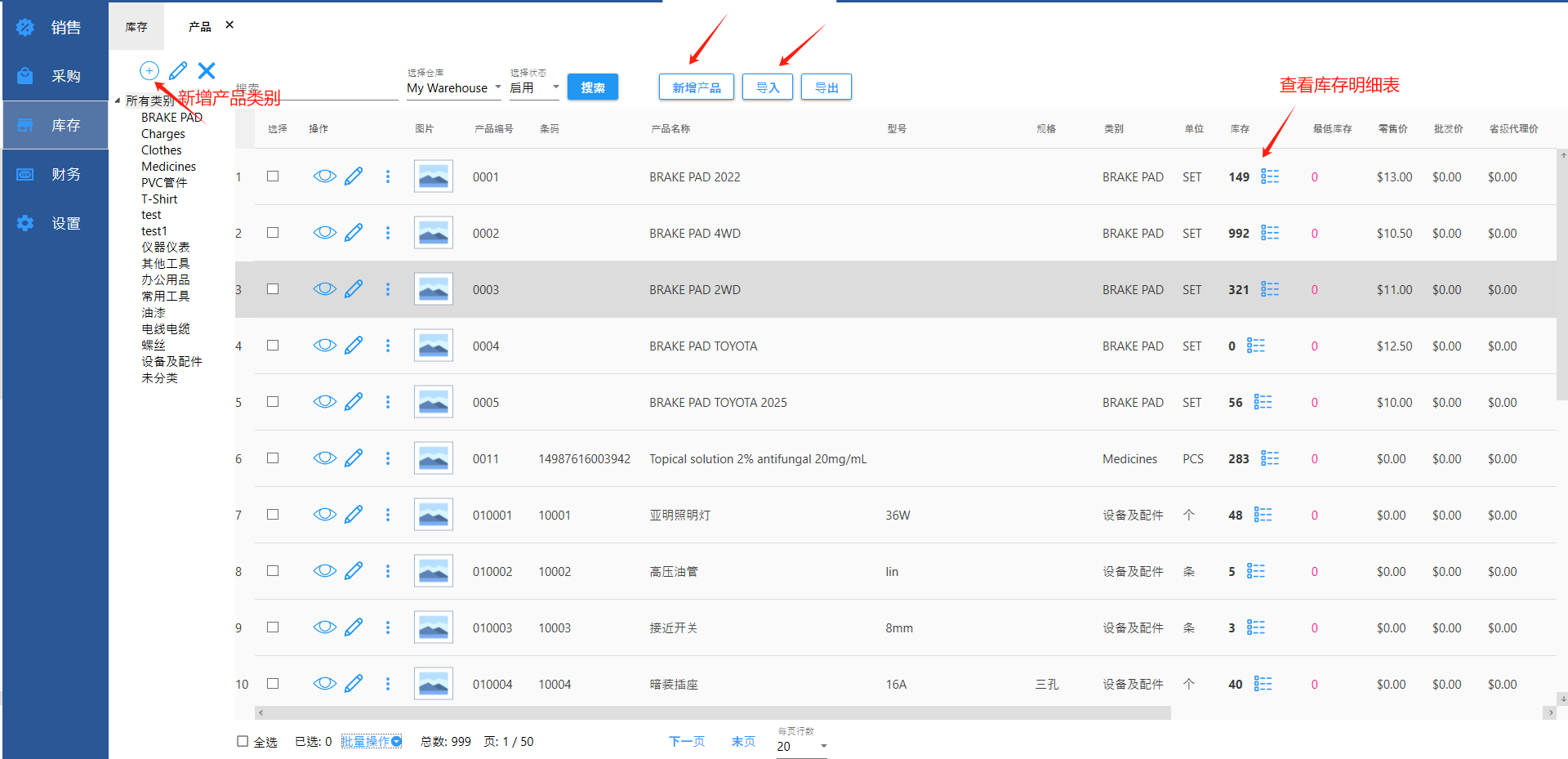The image size is (1568, 759).
Task: Open stock detail list for product 0001
Action: pyautogui.click(x=1269, y=176)
